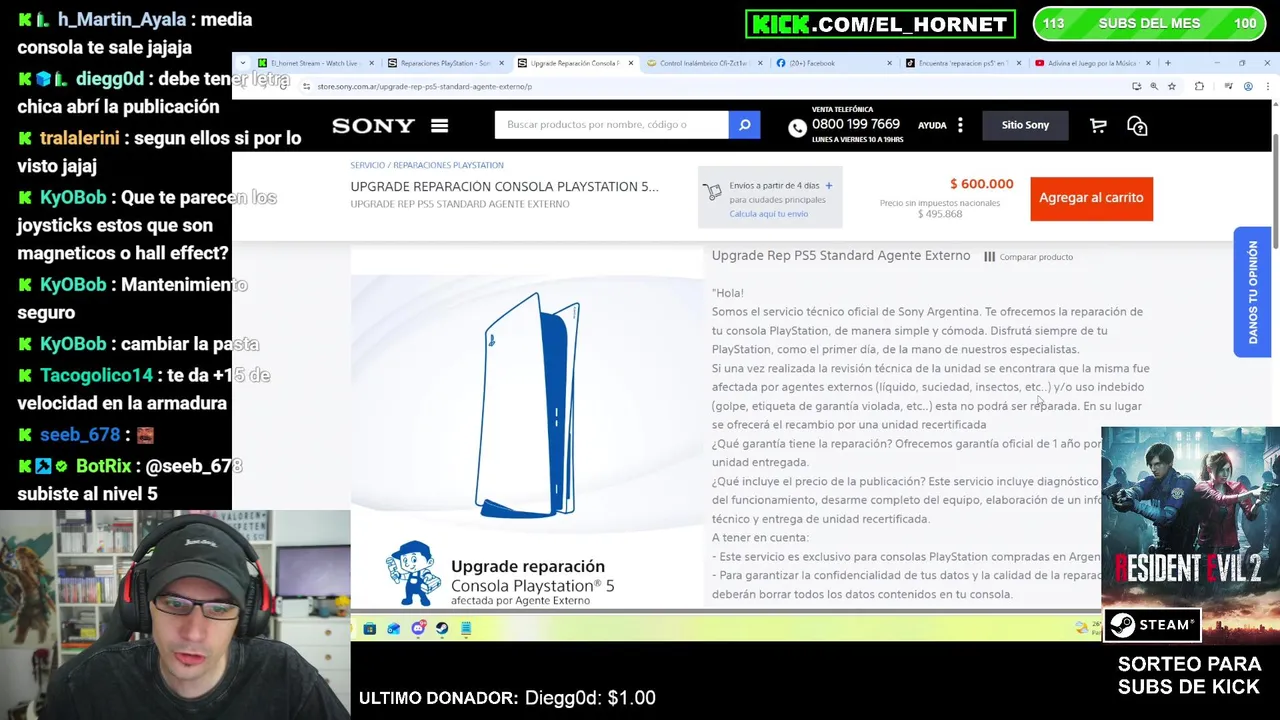
Task: Open Microsoft Store from taskbar
Action: click(x=370, y=628)
